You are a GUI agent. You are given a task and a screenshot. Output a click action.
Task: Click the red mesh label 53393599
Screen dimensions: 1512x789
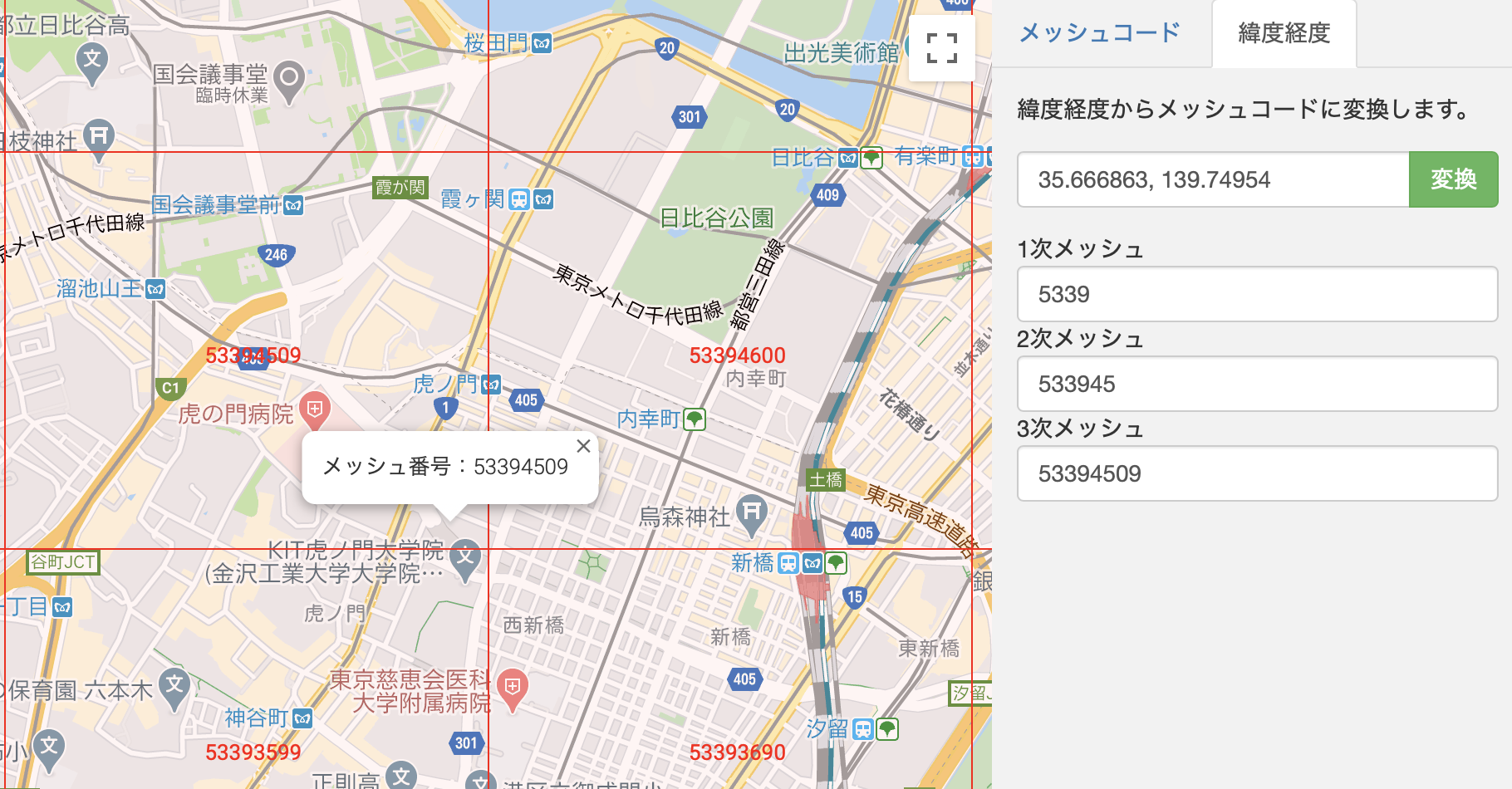point(253,752)
